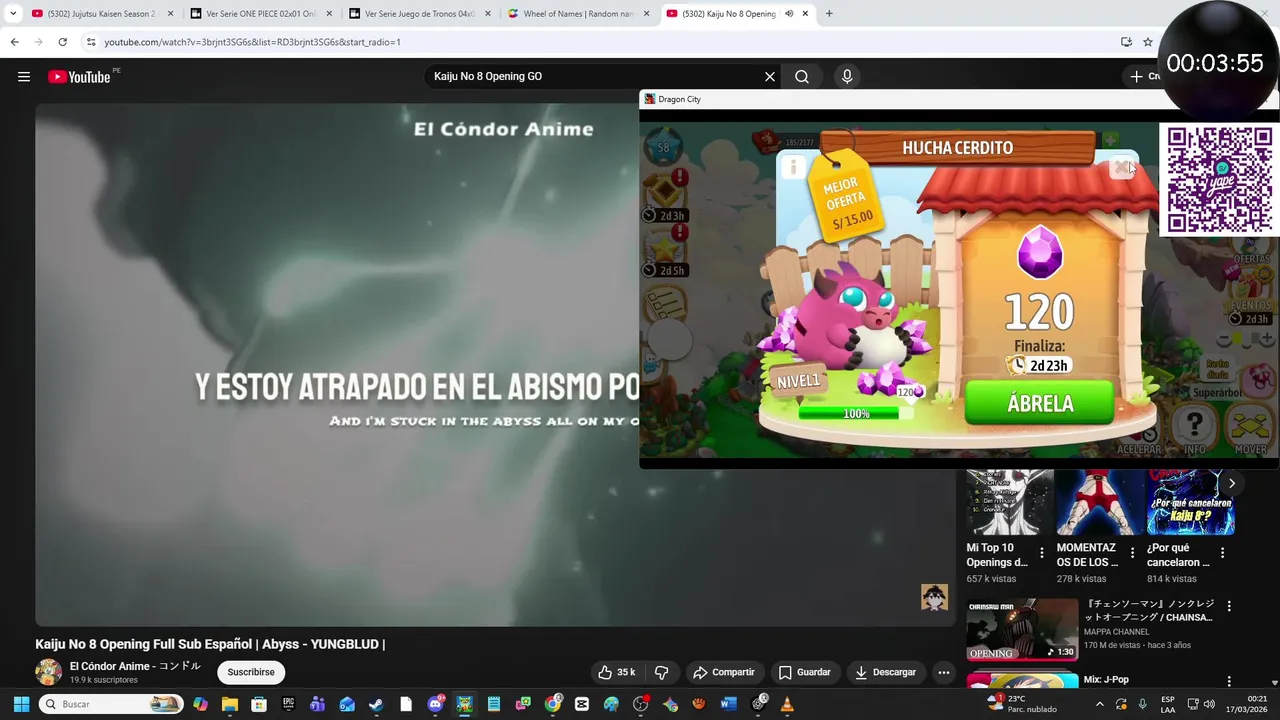This screenshot has height=720, width=1280.
Task: Open the Mix: J-Pop title
Action: pos(1106,680)
